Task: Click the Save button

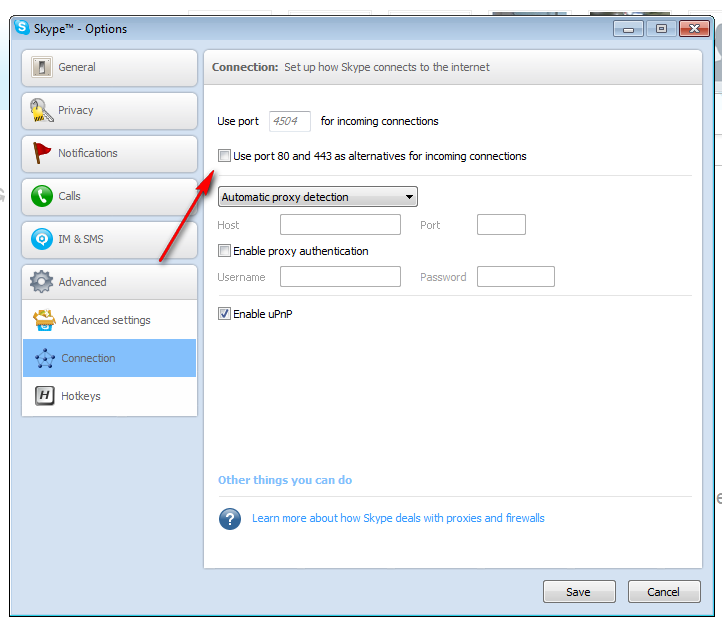Action: [579, 592]
